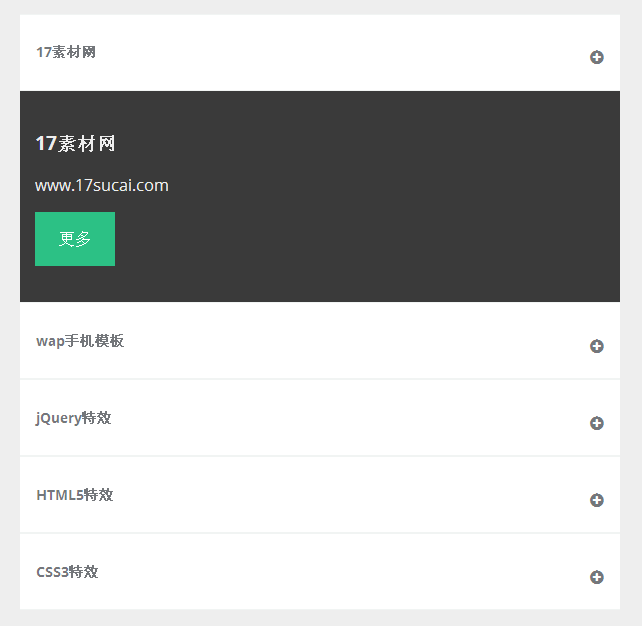Click the plus icon on HTML5特效 row

597,500
